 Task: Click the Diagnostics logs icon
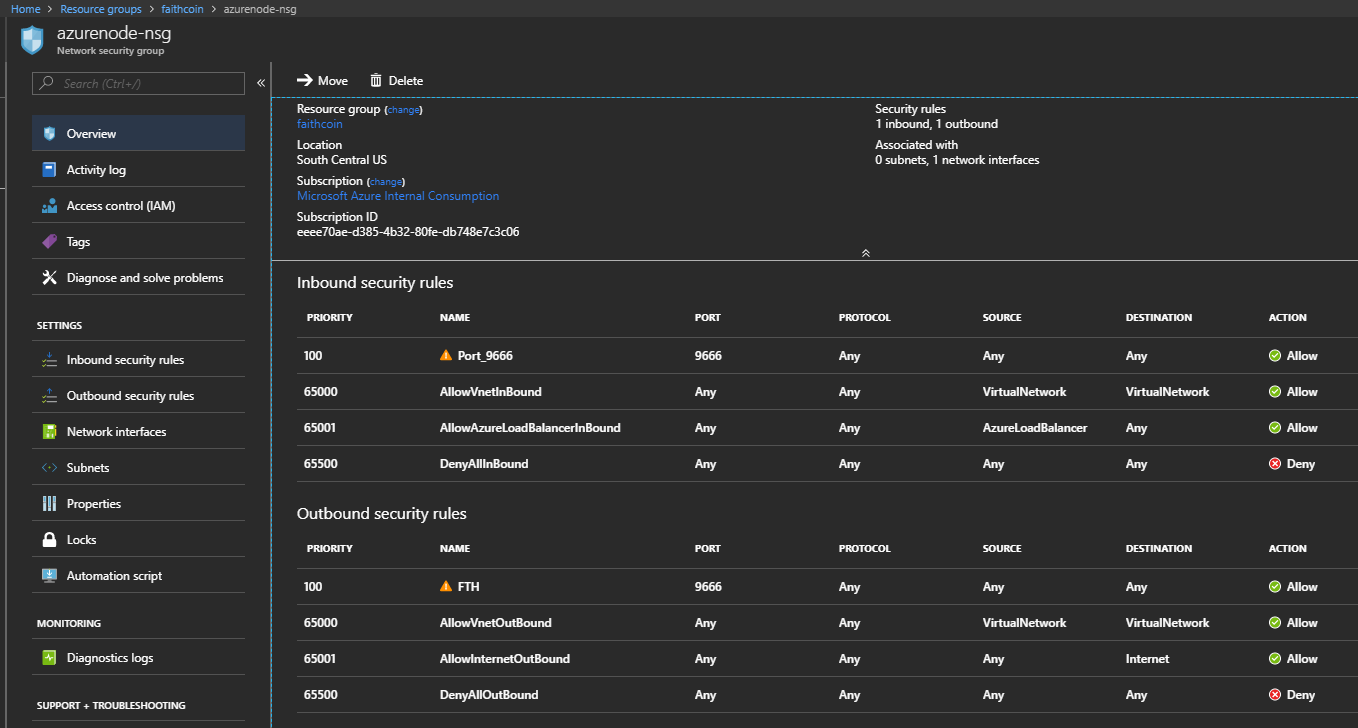49,658
